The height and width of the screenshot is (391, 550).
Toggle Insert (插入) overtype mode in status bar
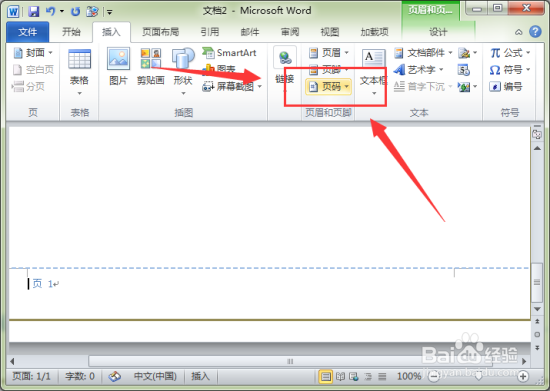point(200,376)
